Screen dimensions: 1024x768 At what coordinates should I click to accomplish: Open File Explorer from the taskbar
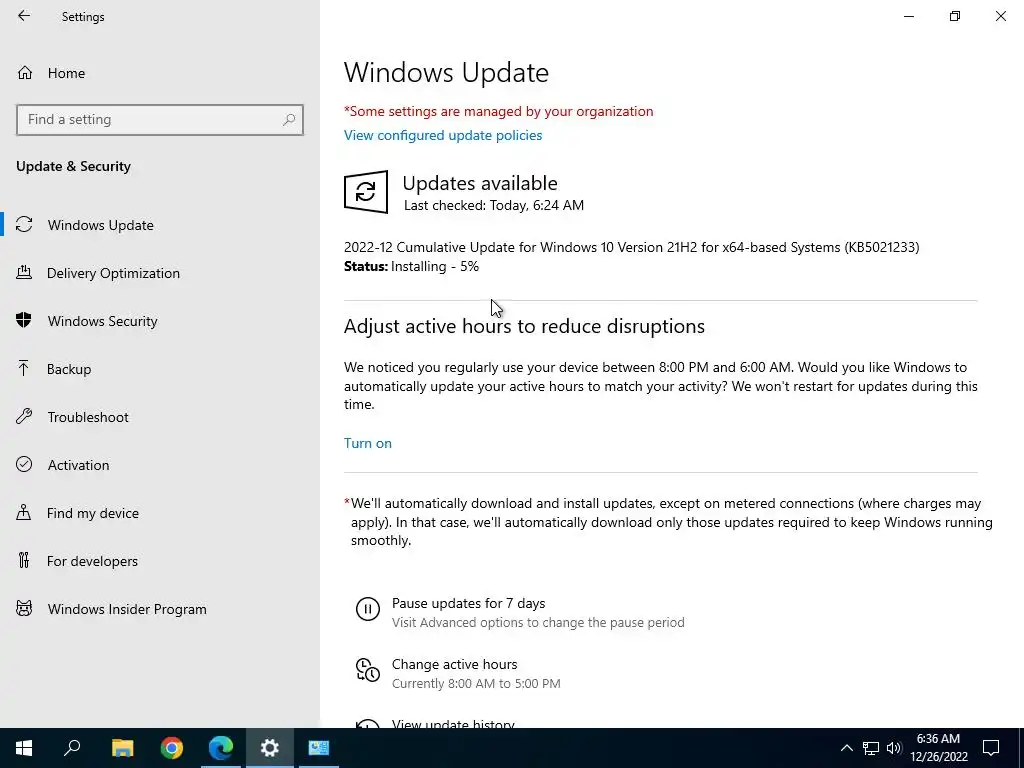point(122,748)
